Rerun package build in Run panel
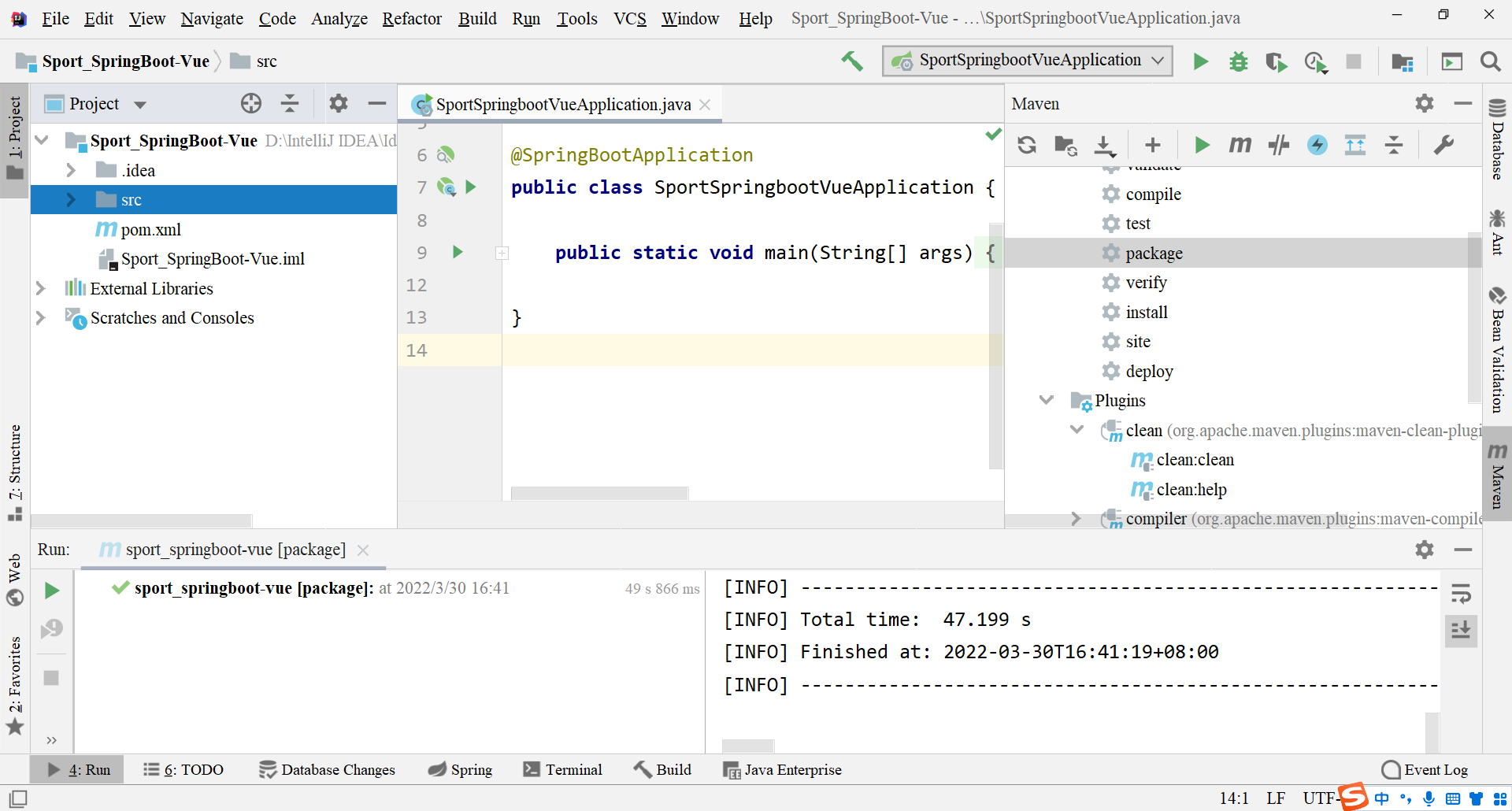The height and width of the screenshot is (811, 1512). (52, 591)
